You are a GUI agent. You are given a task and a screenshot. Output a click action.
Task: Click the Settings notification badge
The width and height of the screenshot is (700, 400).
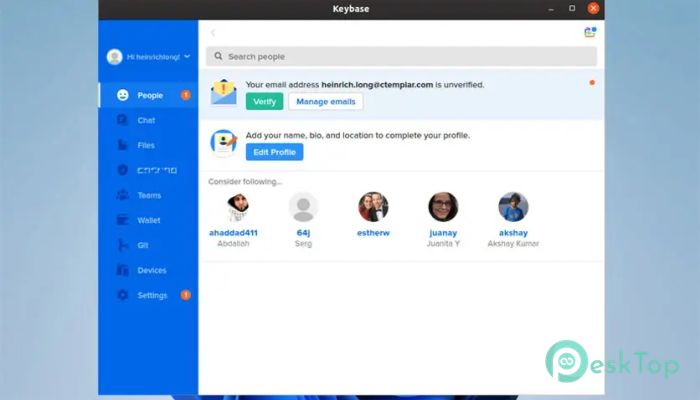click(x=186, y=295)
